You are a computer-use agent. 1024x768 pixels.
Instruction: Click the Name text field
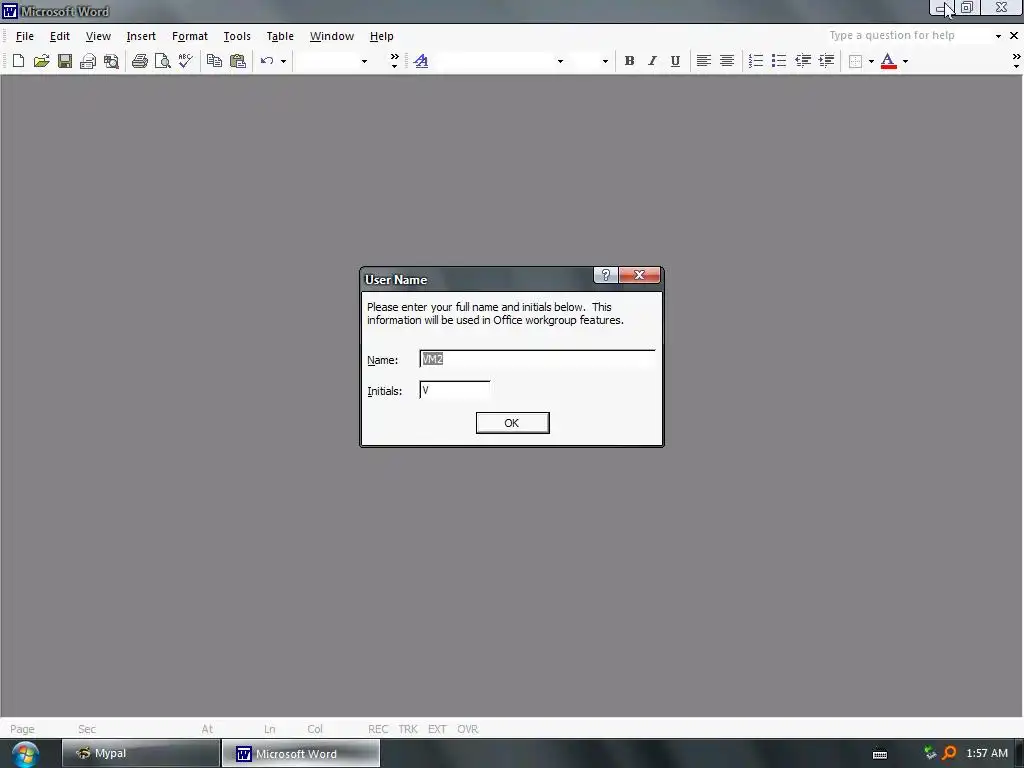[537, 359]
